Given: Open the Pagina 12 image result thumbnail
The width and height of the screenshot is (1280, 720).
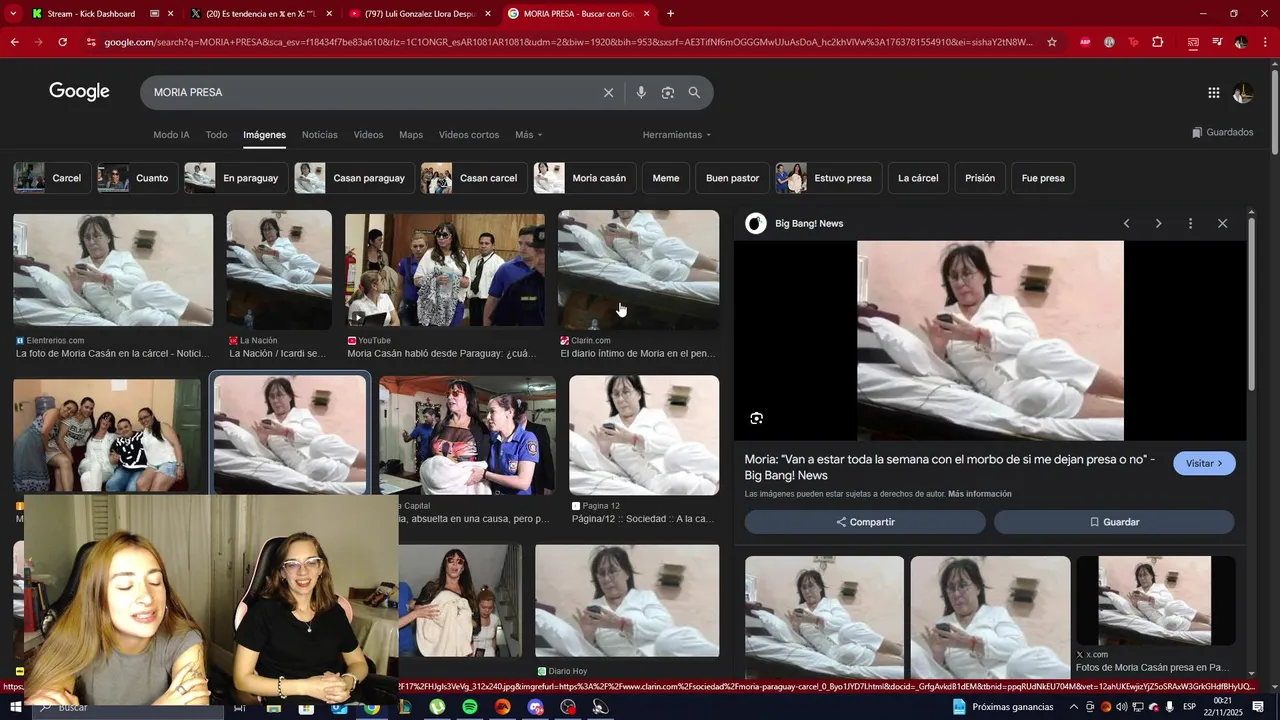Looking at the screenshot, I should pyautogui.click(x=644, y=435).
